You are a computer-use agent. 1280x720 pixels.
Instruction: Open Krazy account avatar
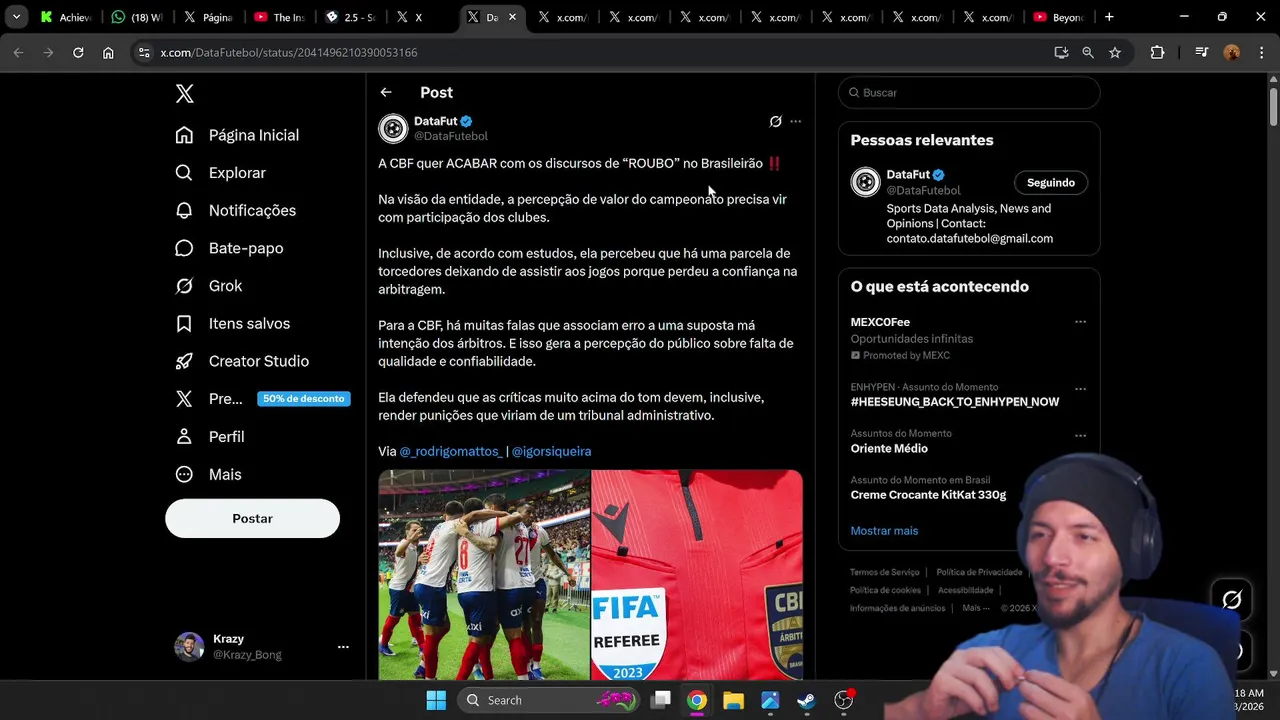[x=189, y=647]
